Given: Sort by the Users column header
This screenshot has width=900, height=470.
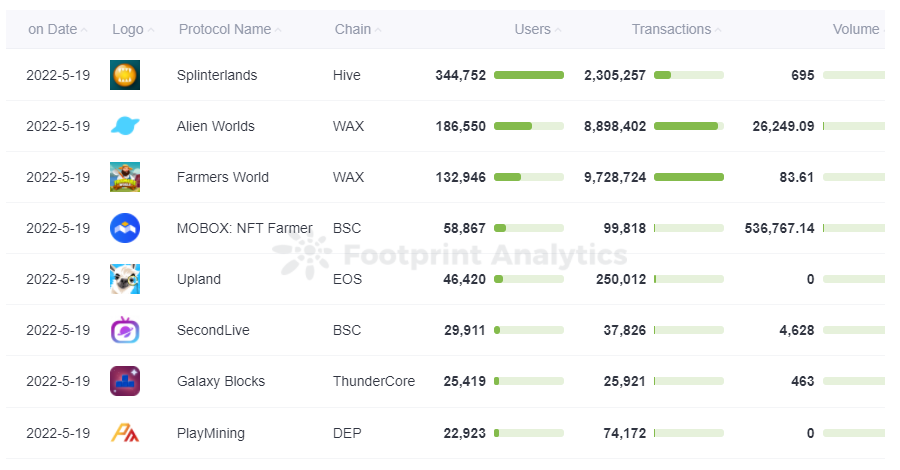Looking at the screenshot, I should point(537,29).
